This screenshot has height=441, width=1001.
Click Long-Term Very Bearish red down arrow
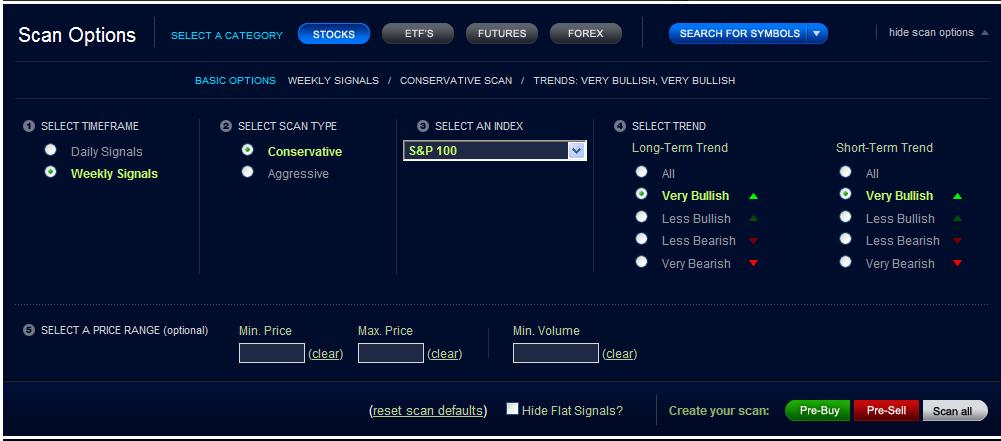753,264
